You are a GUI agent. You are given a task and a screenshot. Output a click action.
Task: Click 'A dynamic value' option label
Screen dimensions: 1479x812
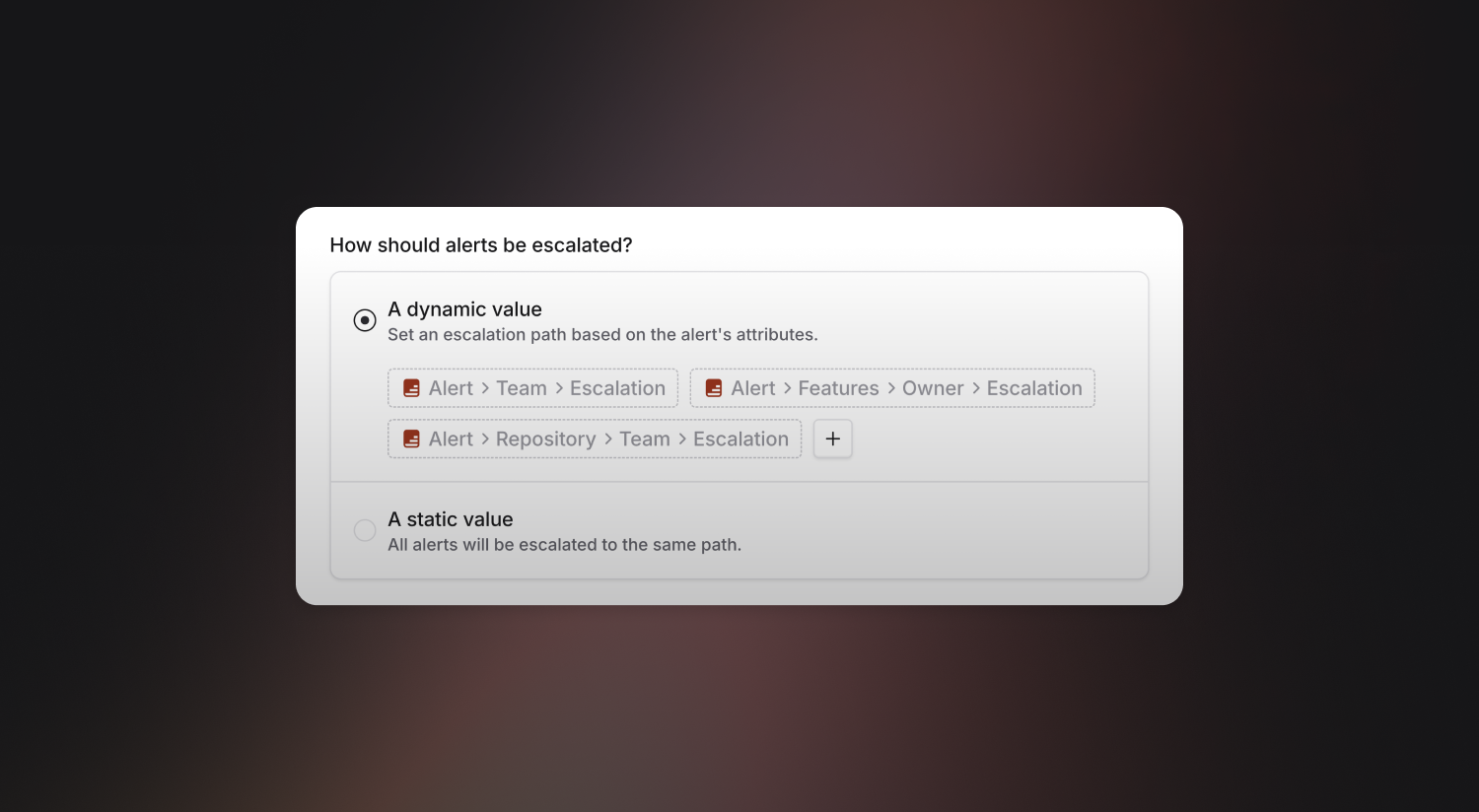pos(465,309)
